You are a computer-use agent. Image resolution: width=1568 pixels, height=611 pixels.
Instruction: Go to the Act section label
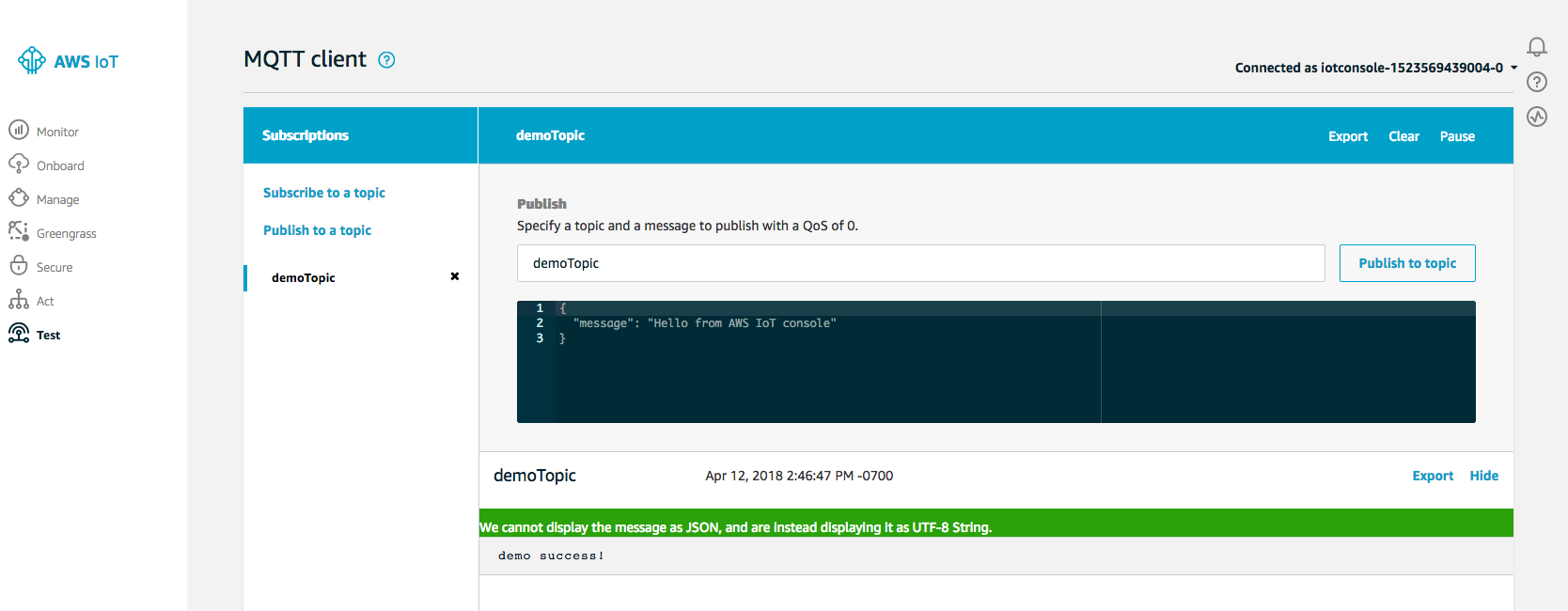pos(45,301)
